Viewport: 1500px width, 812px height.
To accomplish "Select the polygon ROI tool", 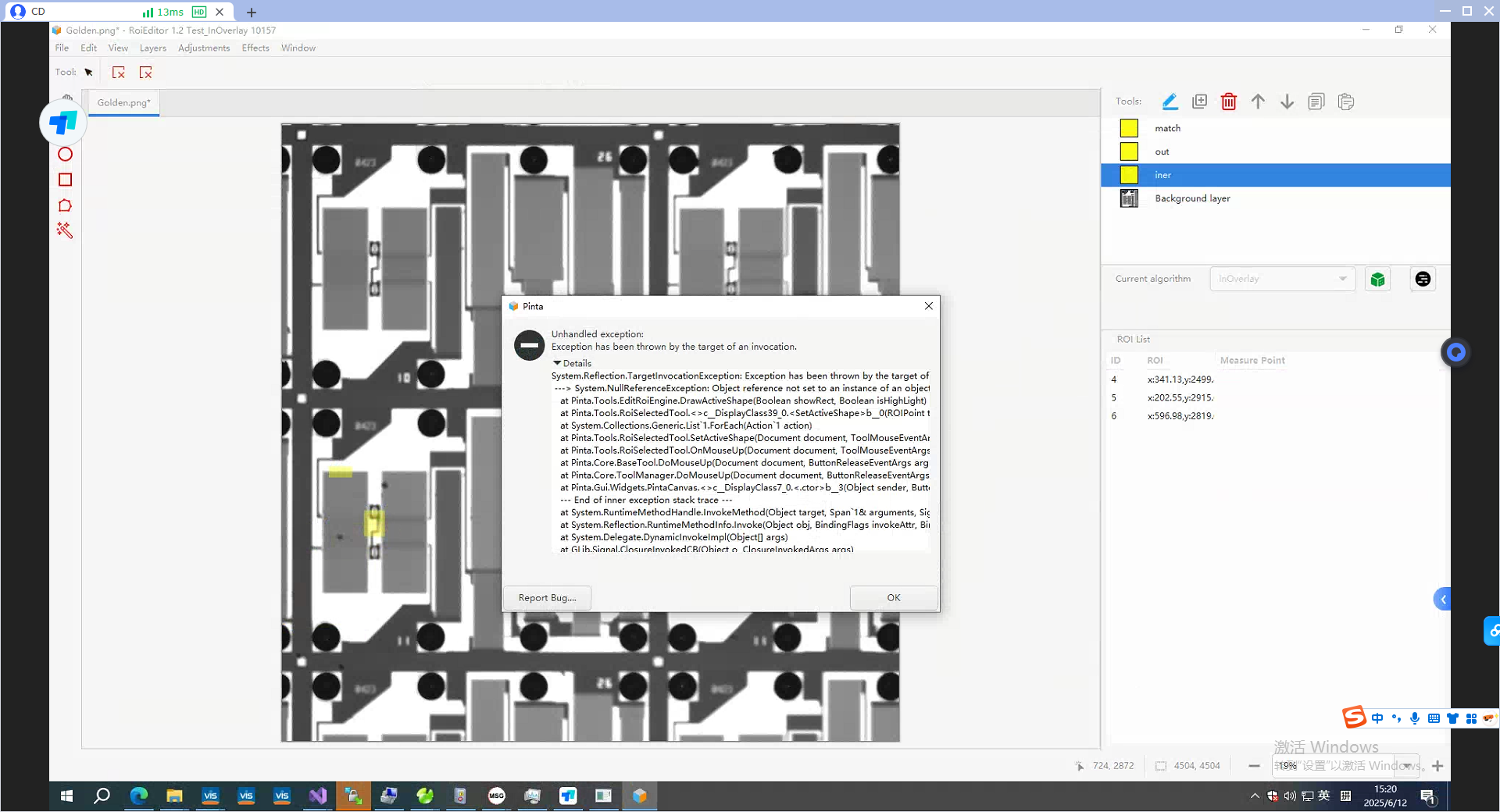I will (66, 205).
